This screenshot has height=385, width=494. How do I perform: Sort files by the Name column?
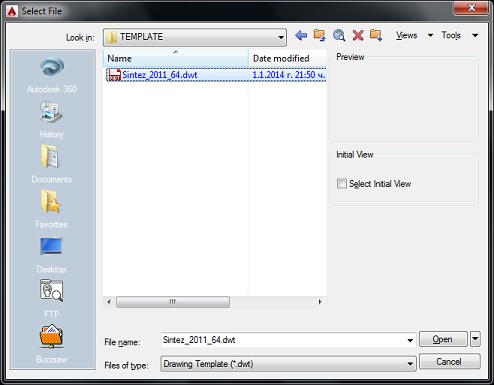pos(176,58)
